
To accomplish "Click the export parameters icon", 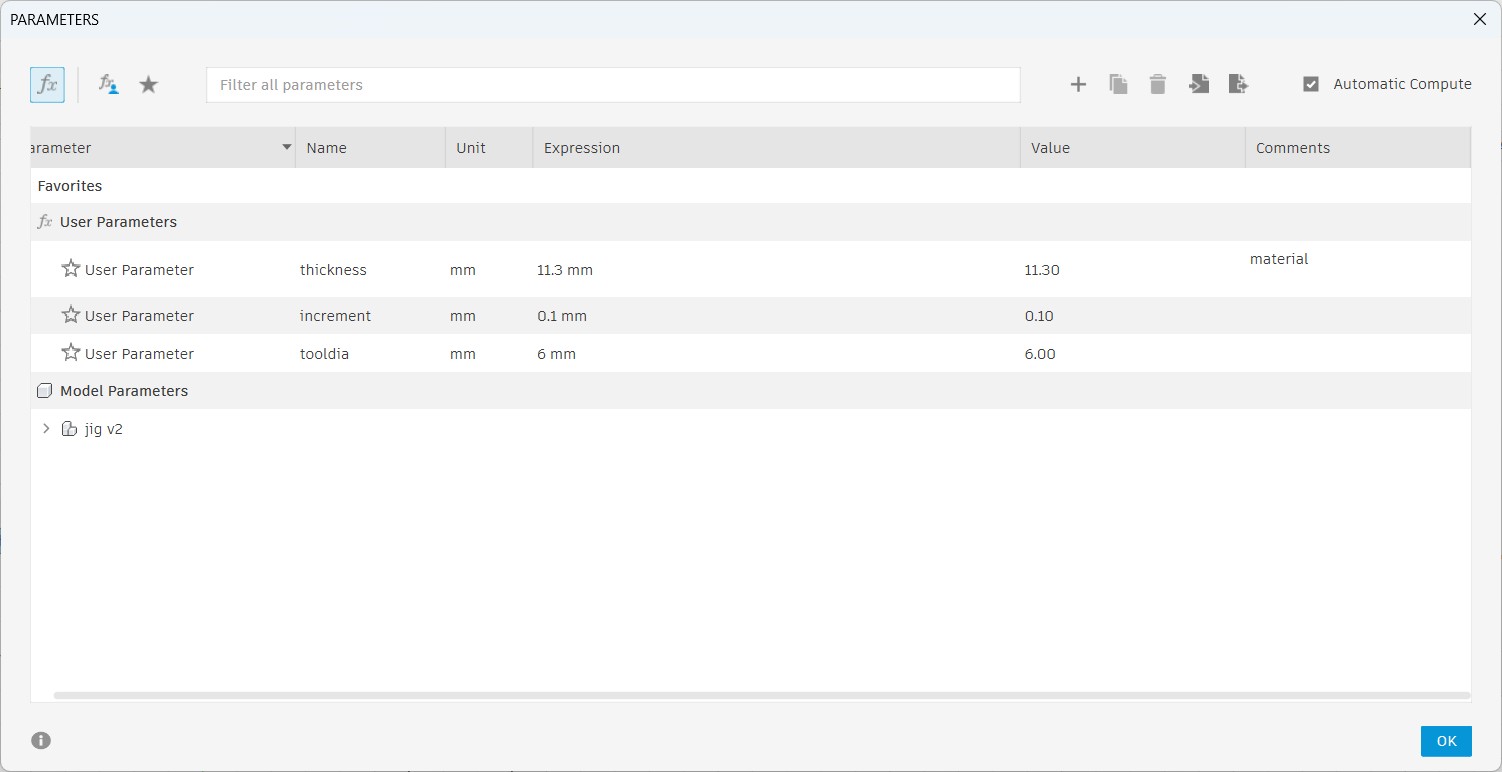I will point(1239,85).
